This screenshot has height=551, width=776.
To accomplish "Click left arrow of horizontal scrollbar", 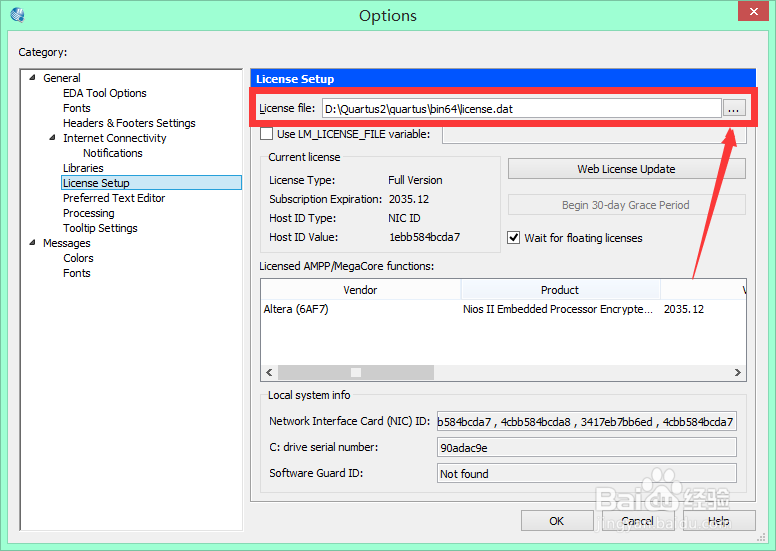I will [x=269, y=372].
